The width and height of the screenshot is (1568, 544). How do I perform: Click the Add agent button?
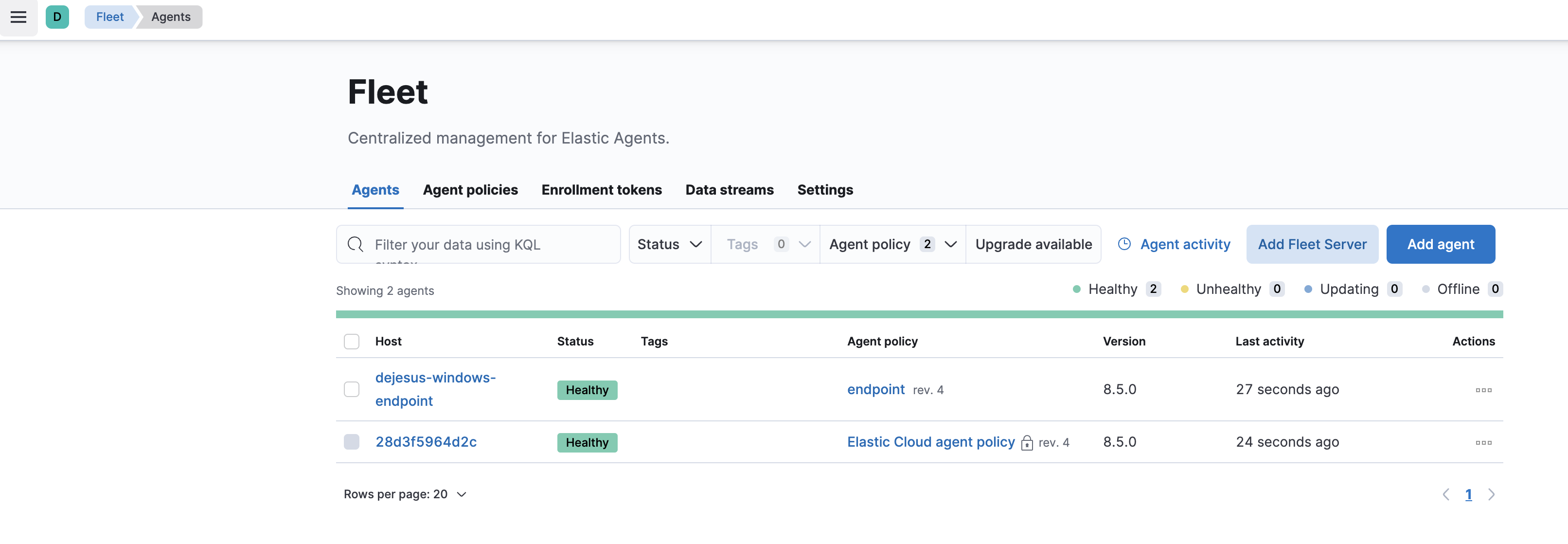click(x=1440, y=244)
